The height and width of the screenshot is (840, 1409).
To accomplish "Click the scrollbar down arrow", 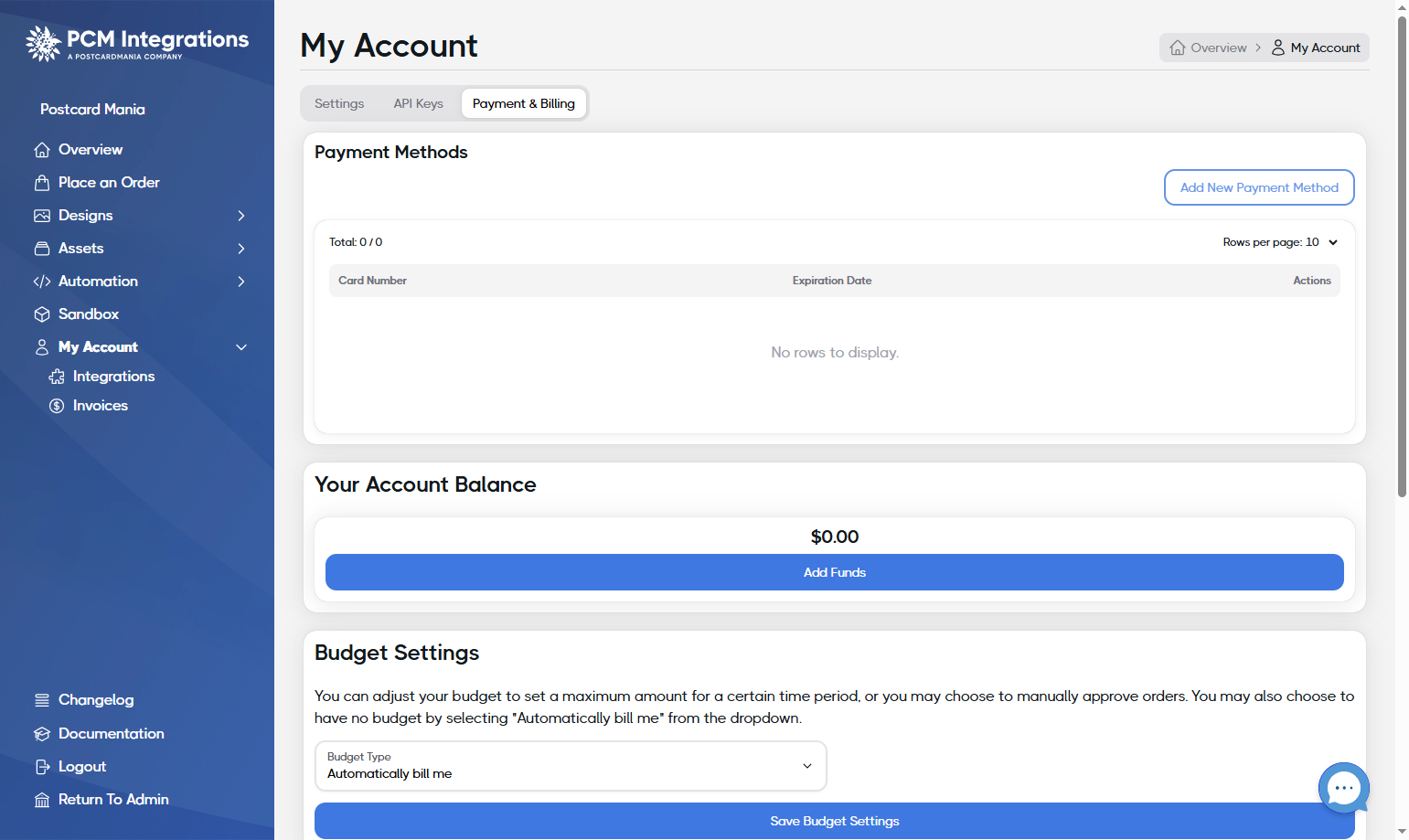I will tap(1402, 832).
